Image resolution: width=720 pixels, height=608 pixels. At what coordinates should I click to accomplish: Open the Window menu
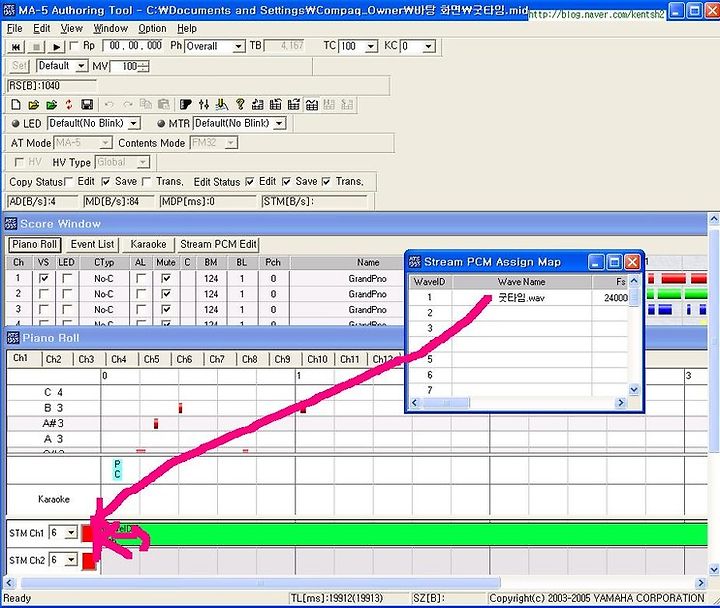pos(111,28)
